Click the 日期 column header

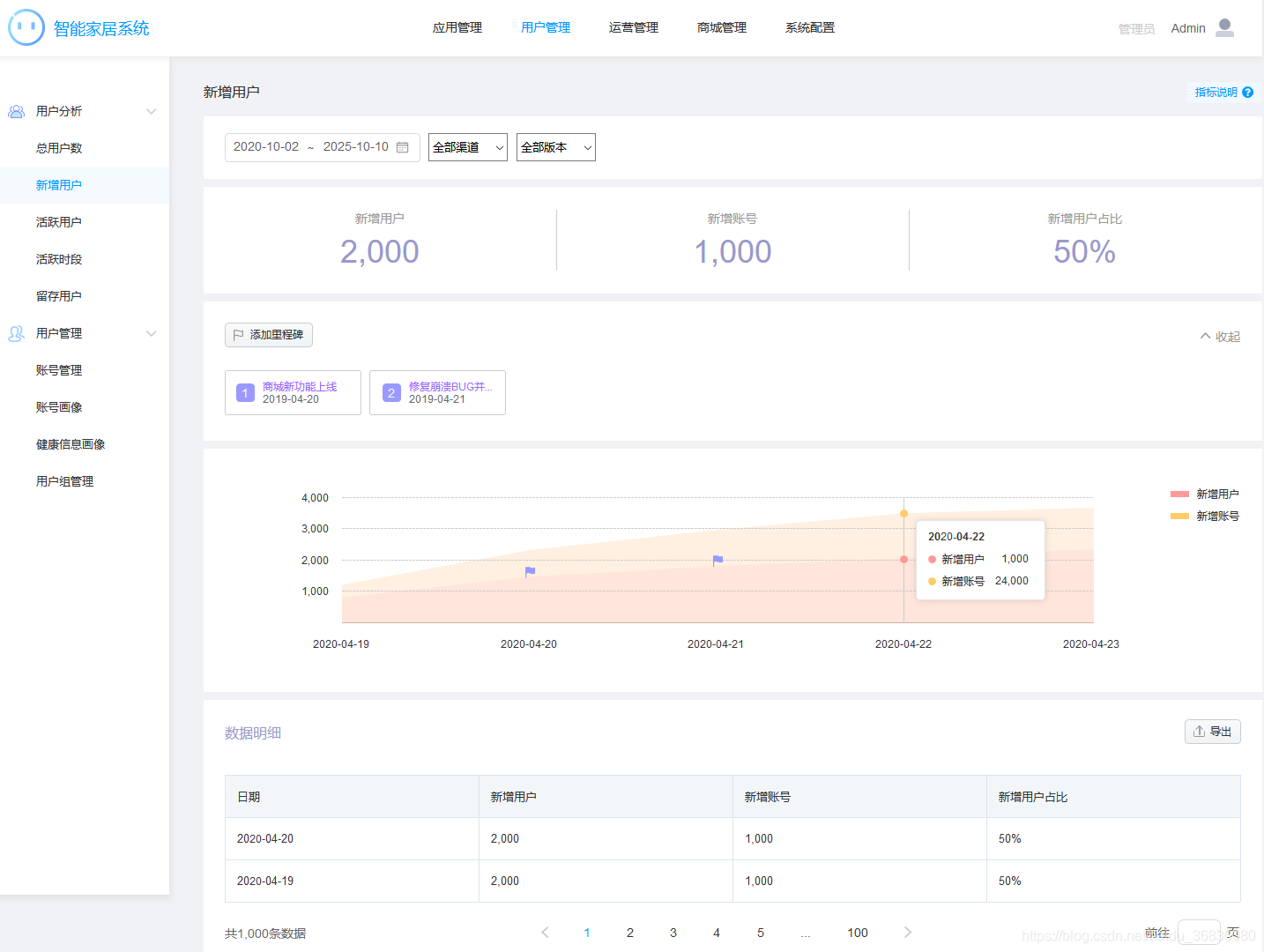pos(352,797)
